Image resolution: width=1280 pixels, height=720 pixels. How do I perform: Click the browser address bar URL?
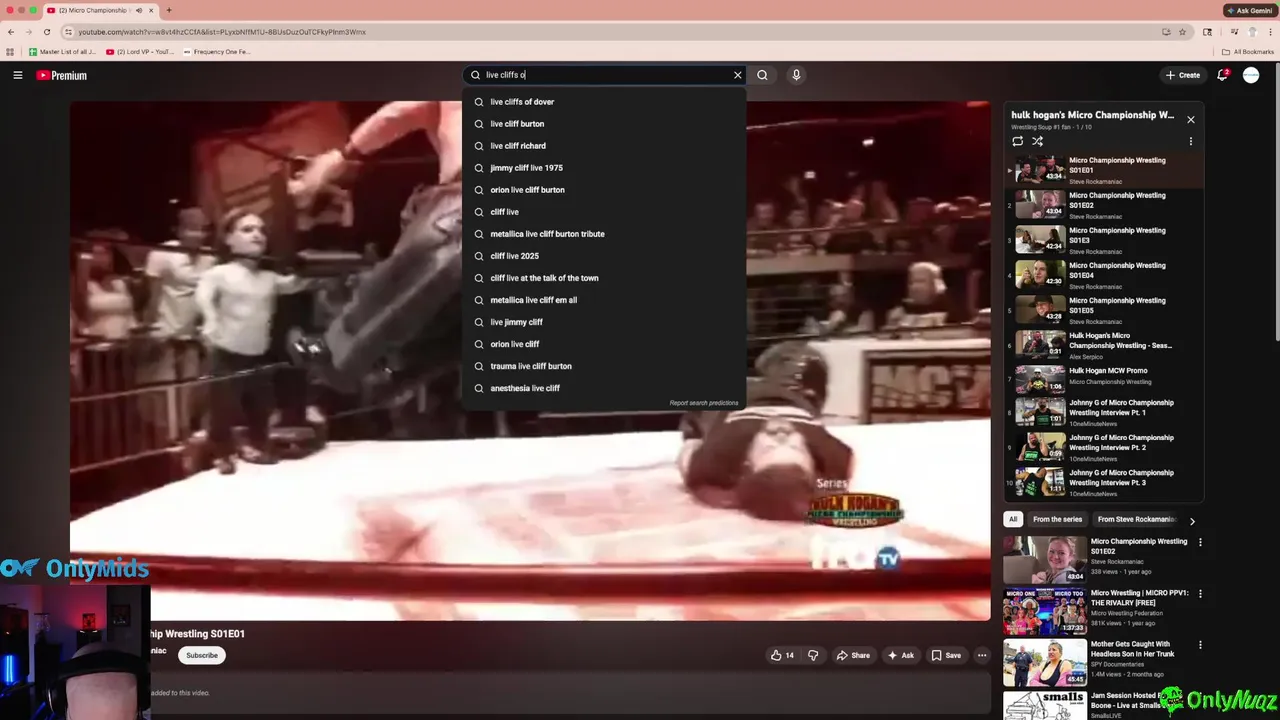point(222,32)
